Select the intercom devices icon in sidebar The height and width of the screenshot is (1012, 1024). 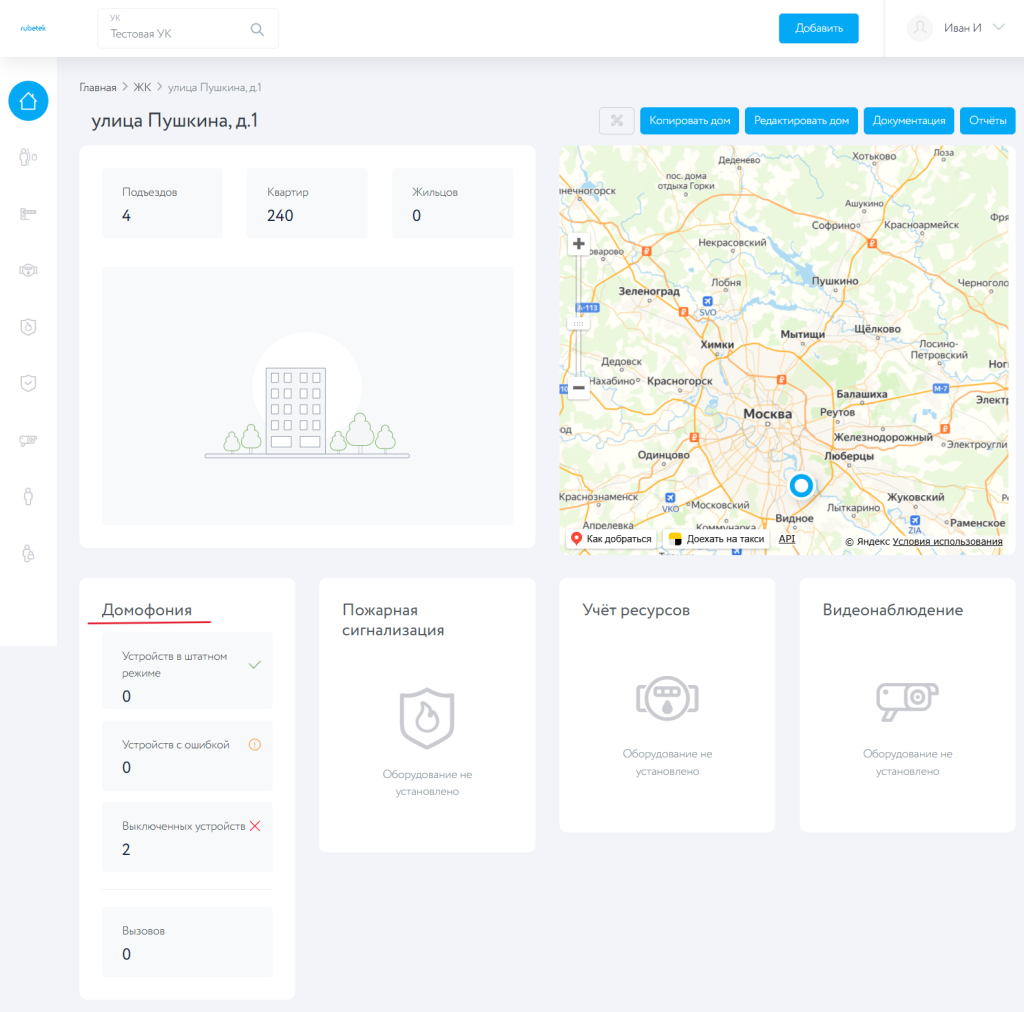pos(28,157)
